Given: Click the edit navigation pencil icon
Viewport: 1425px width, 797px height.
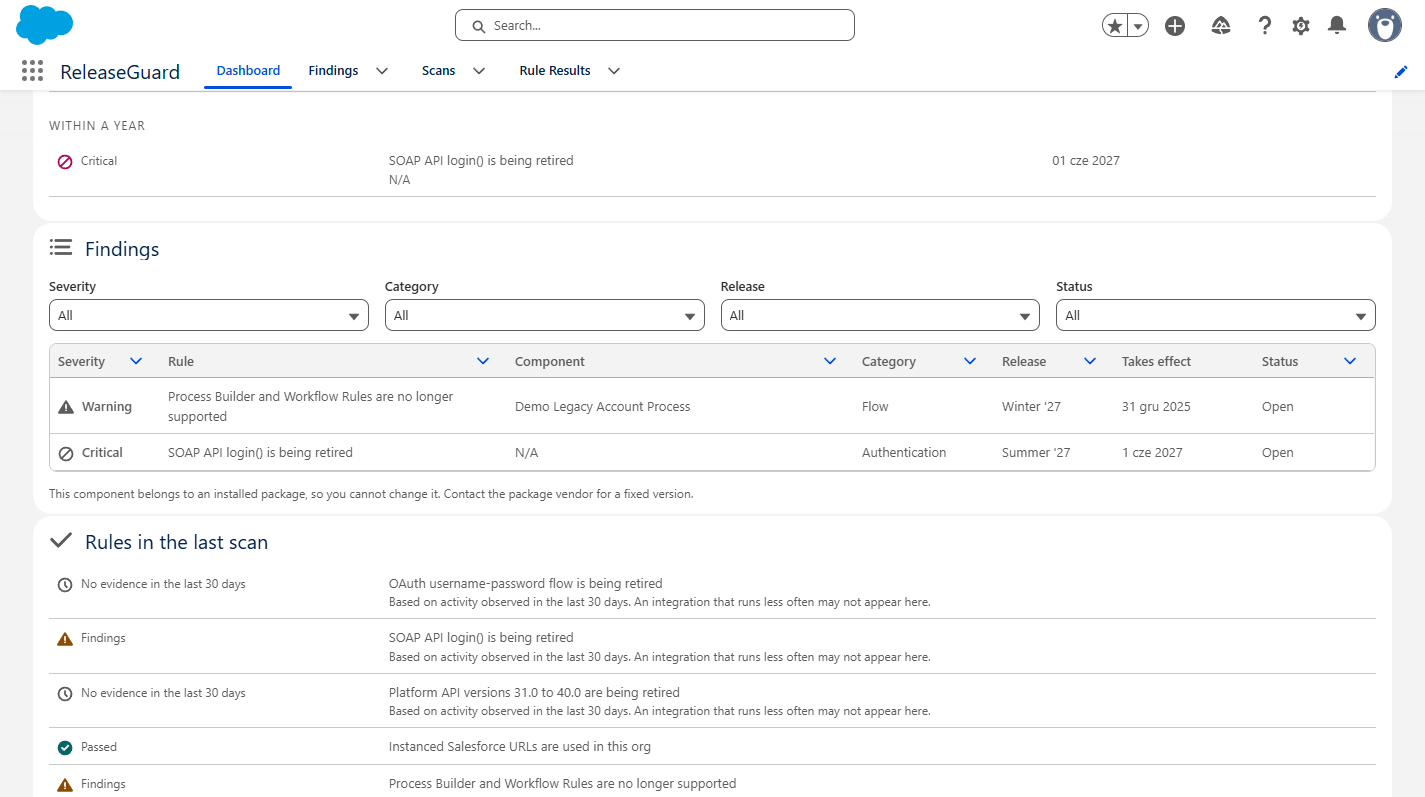Looking at the screenshot, I should click(1401, 71).
